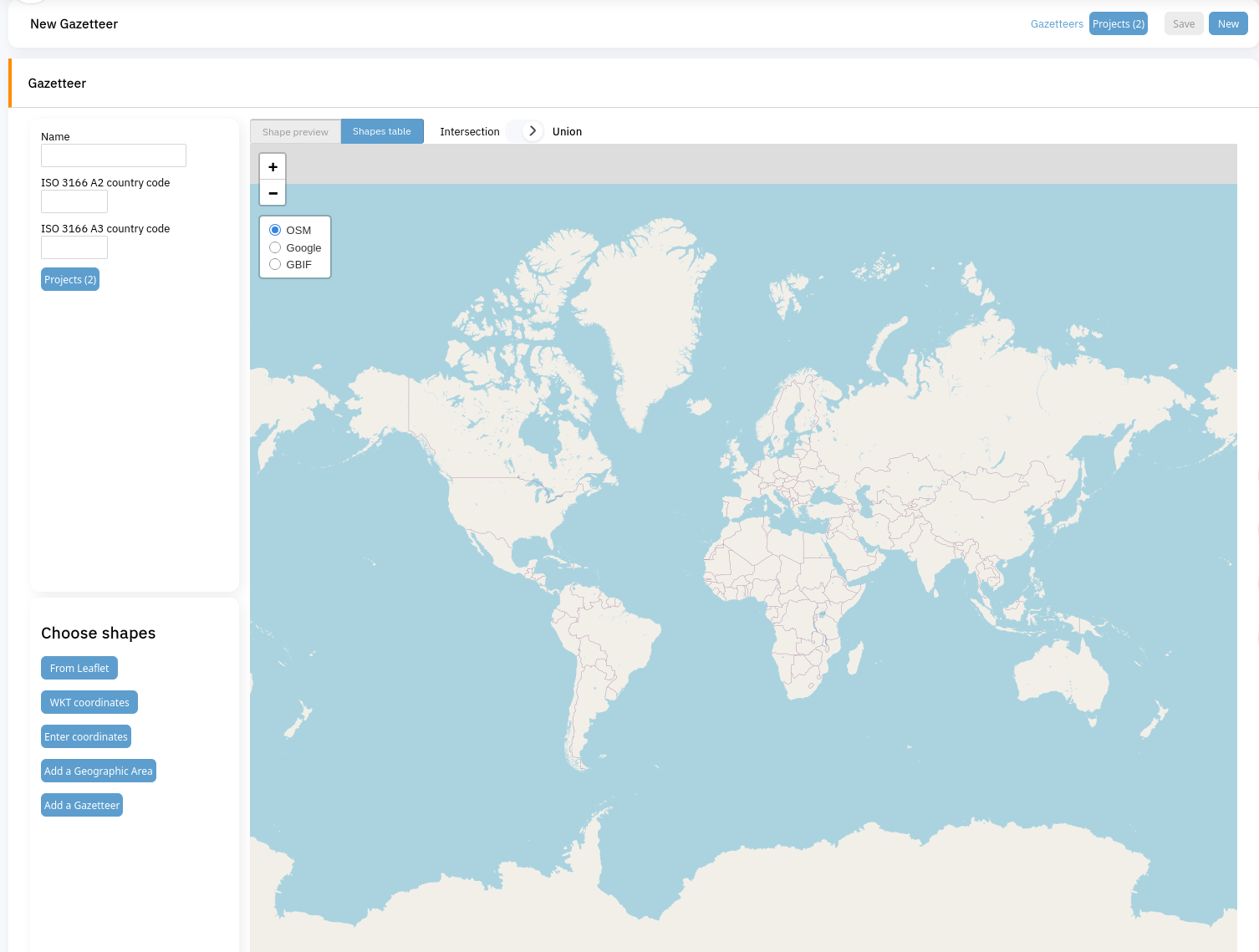
Task: Toggle the Intersection/Union switch
Action: (x=526, y=131)
